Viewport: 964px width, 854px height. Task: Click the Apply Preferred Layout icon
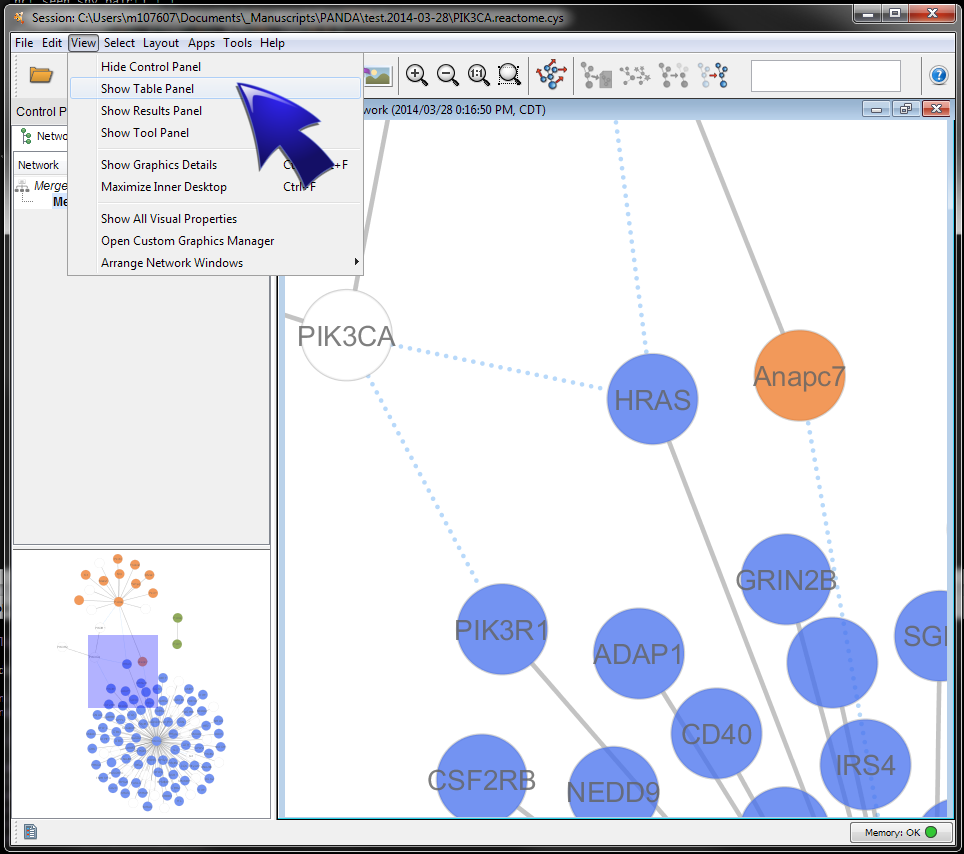551,75
